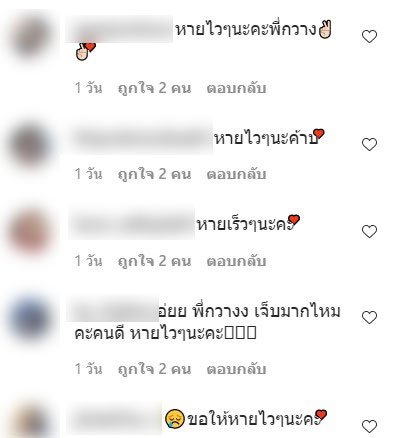Open the blurred username of first comment
This screenshot has width=400, height=438.
click(x=119, y=29)
